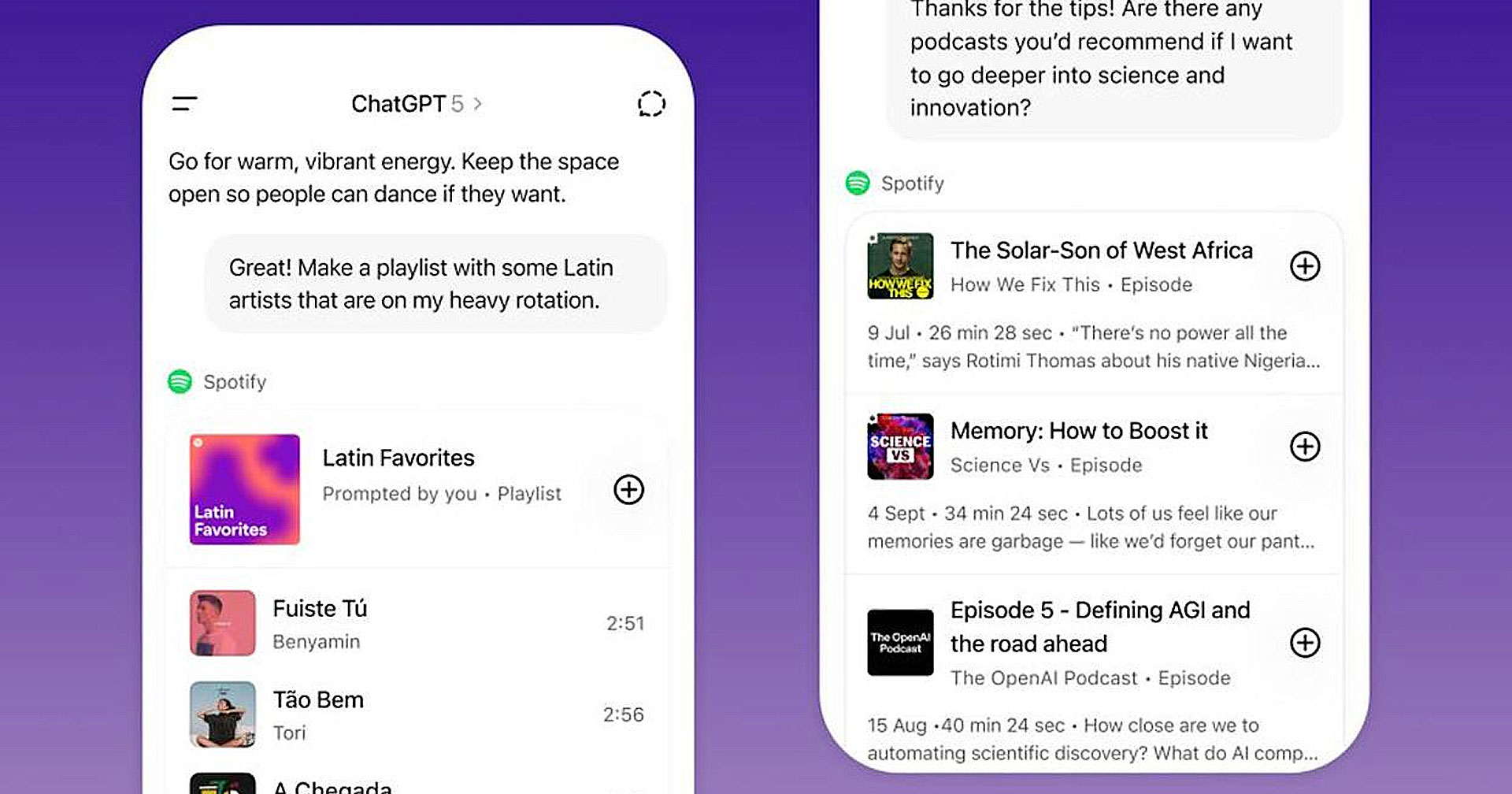Add Latin Favorites playlist with plus icon
The image size is (1512, 794).
pyautogui.click(x=628, y=490)
